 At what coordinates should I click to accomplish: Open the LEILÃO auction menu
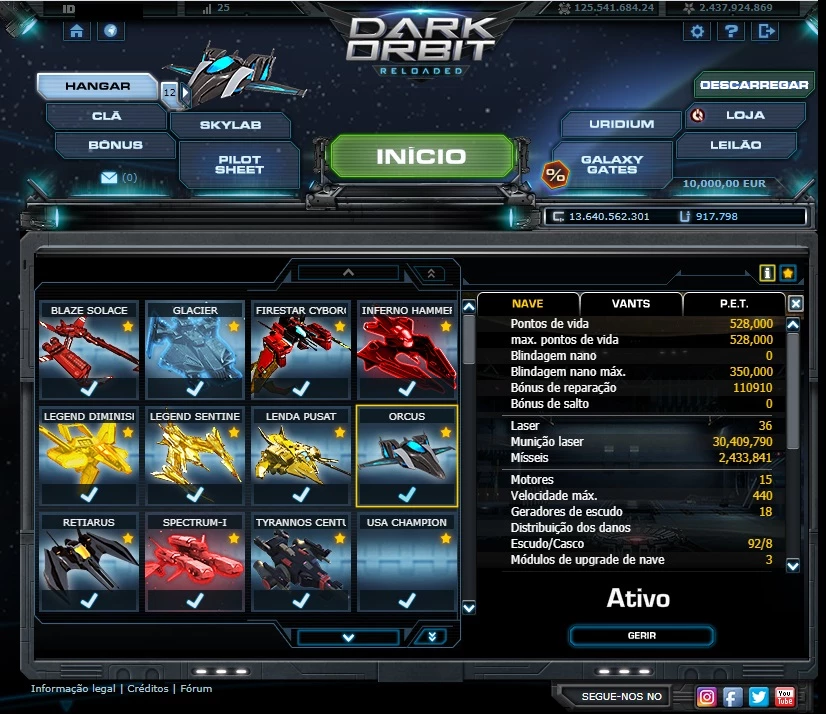click(735, 145)
